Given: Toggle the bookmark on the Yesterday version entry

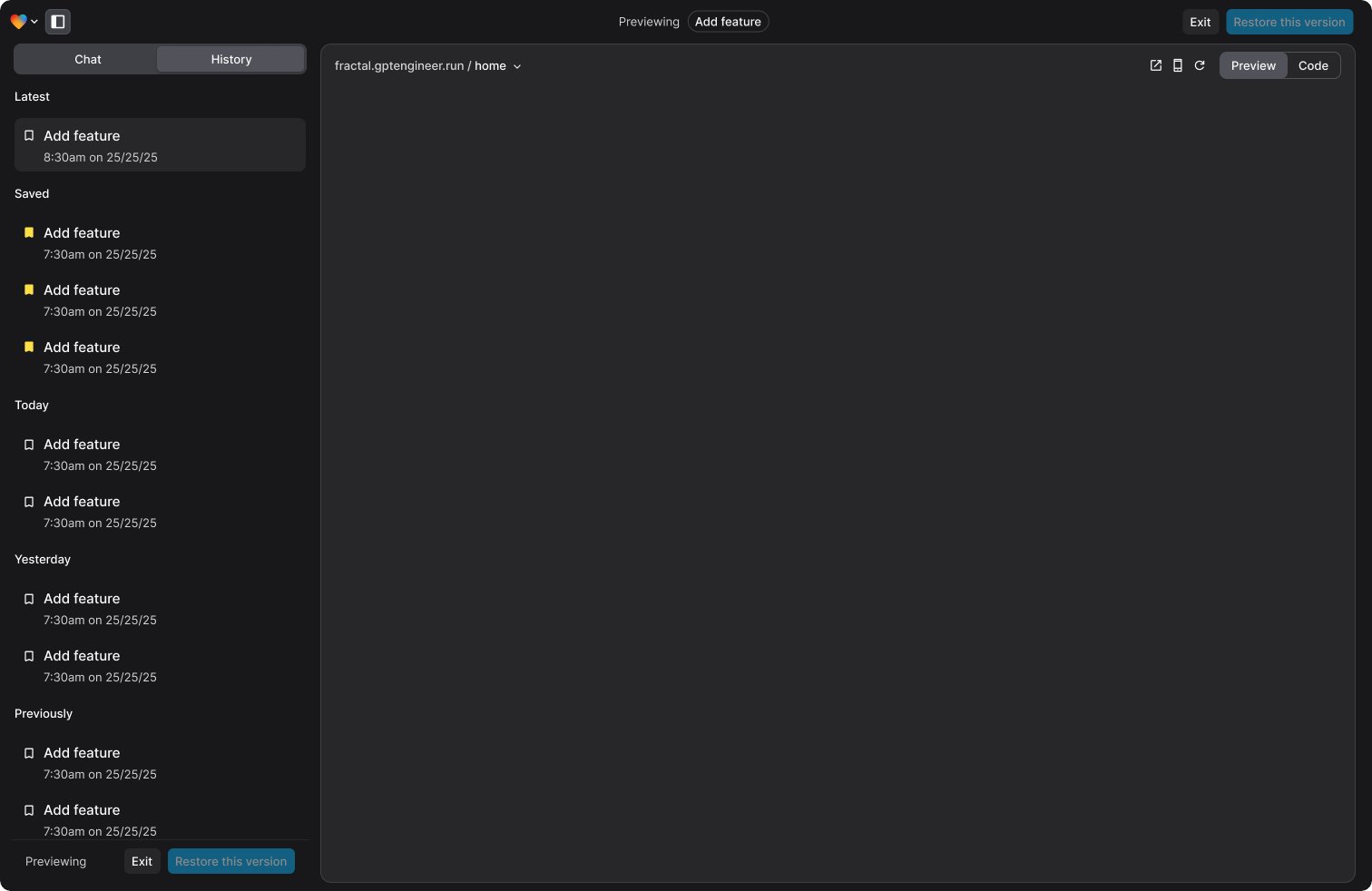Looking at the screenshot, I should 28,599.
